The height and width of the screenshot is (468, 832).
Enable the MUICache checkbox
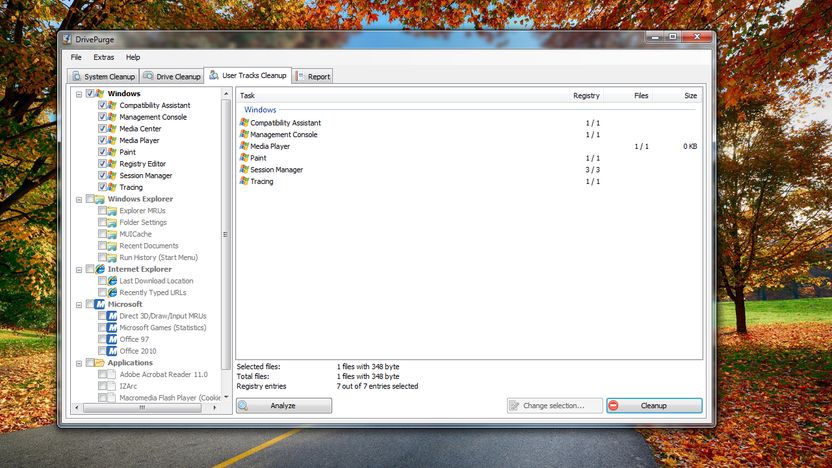[102, 234]
